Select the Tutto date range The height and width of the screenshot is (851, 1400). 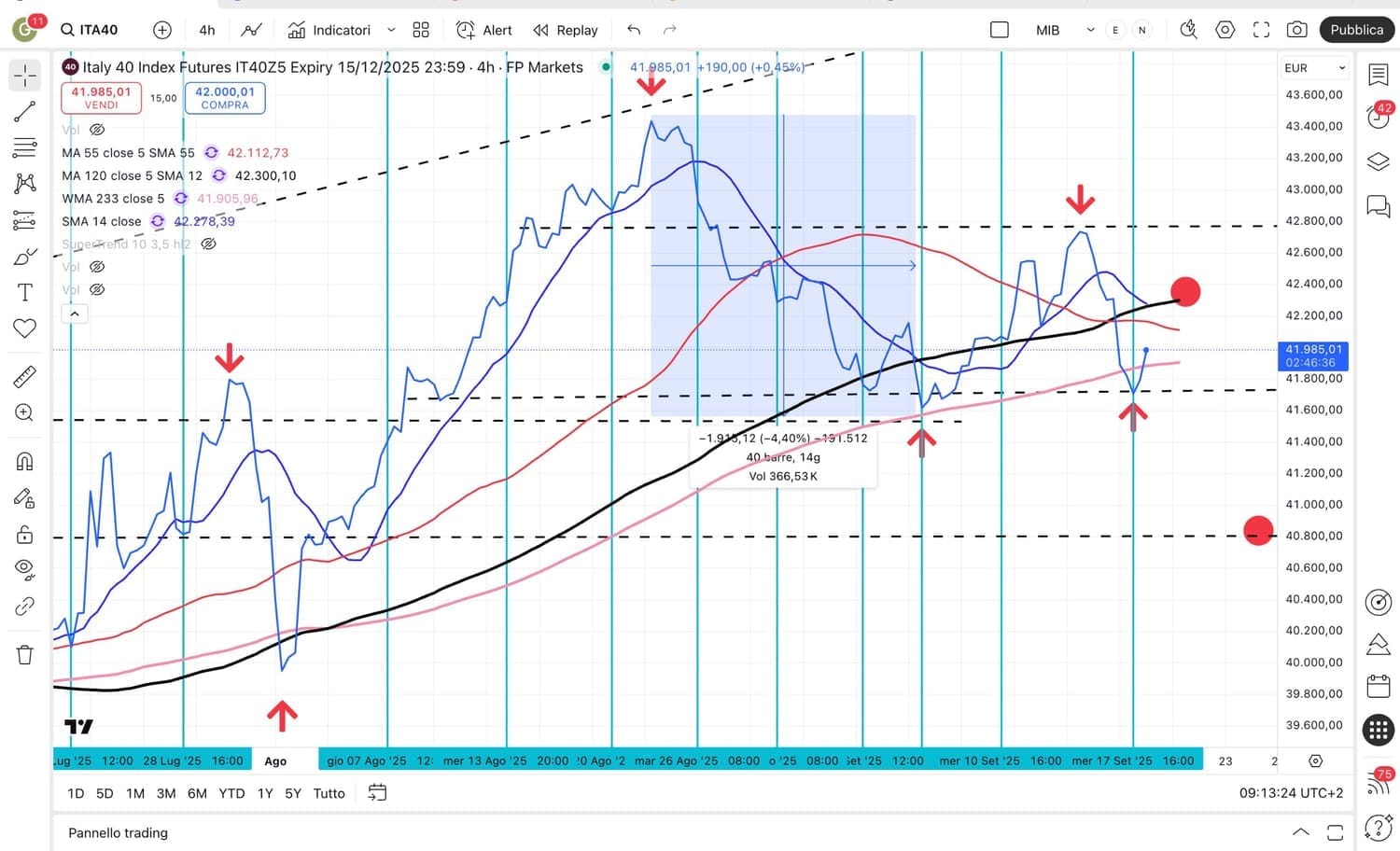(329, 793)
